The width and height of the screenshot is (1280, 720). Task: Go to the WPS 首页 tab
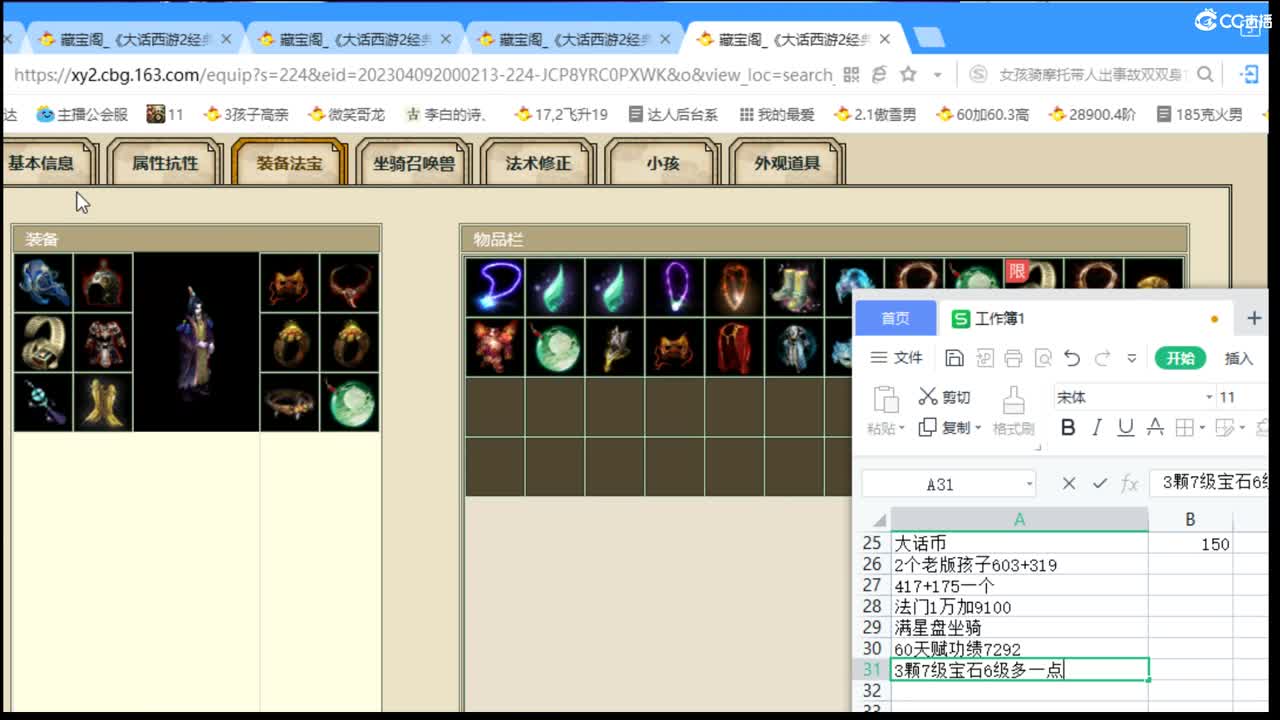coord(895,318)
